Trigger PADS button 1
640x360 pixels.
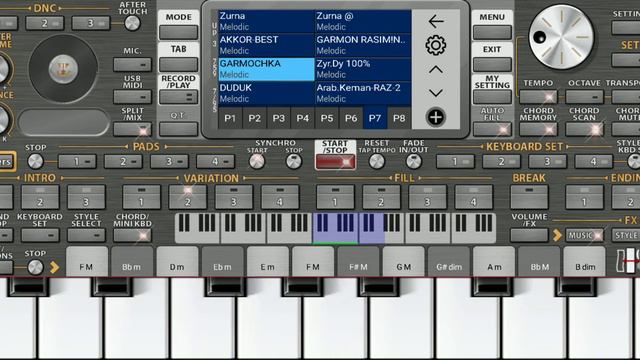(x=77, y=162)
